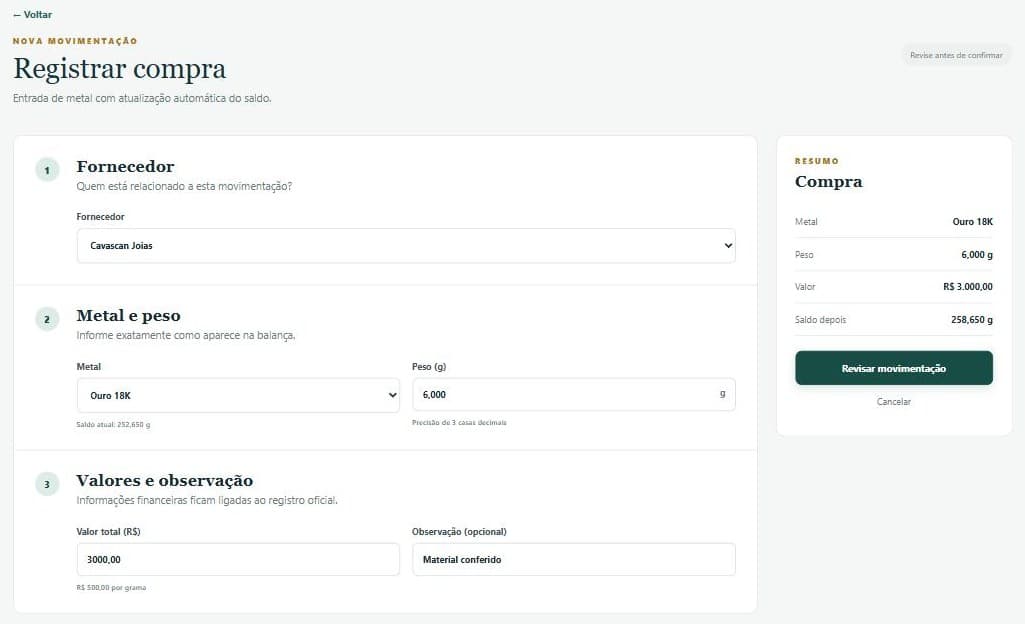Image resolution: width=1025 pixels, height=624 pixels.
Task: Click the 'NOVA MOVIMENTAÇÃO' label
Action: 75,41
